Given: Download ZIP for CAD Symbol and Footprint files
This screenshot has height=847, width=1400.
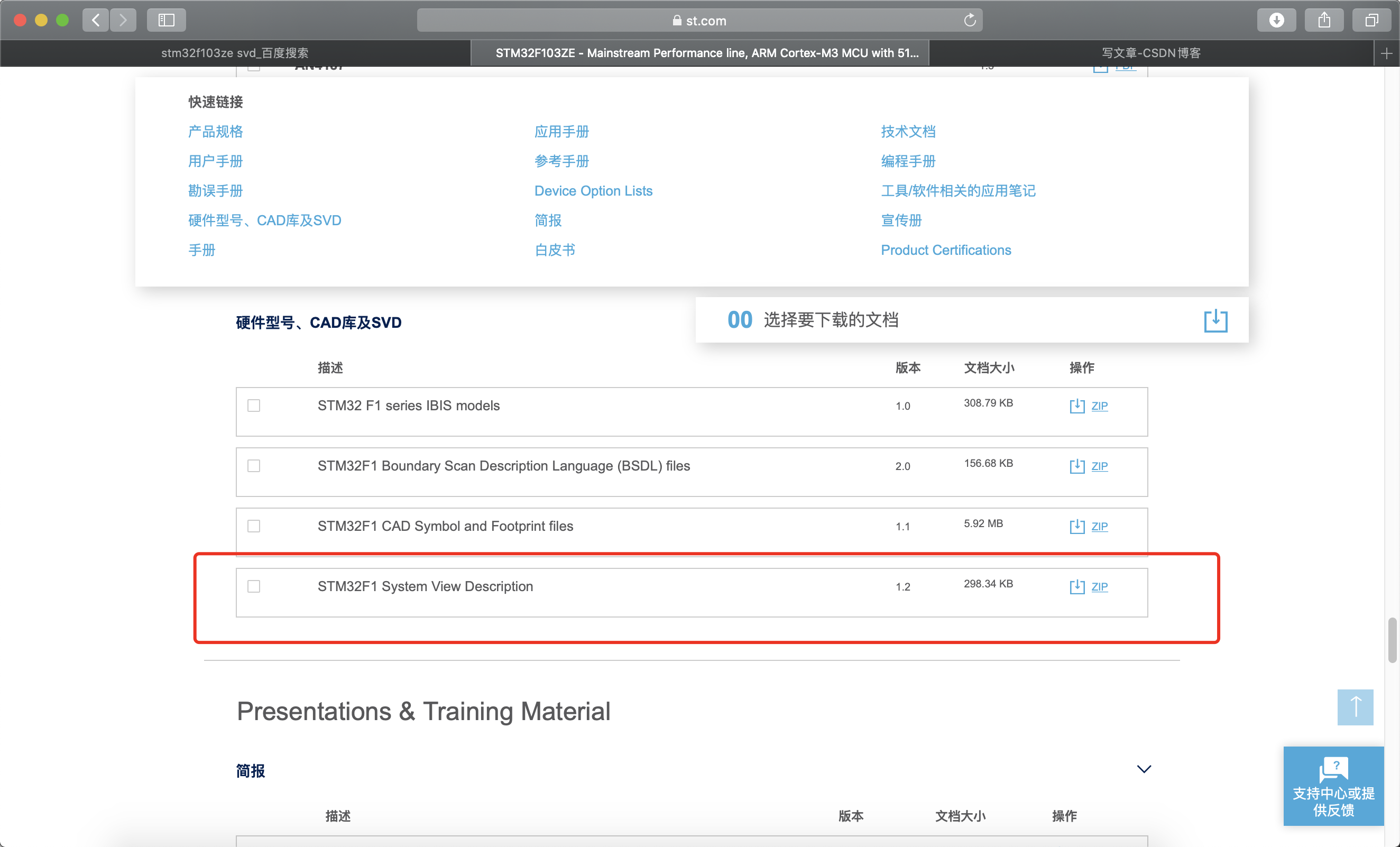Looking at the screenshot, I should point(1099,526).
